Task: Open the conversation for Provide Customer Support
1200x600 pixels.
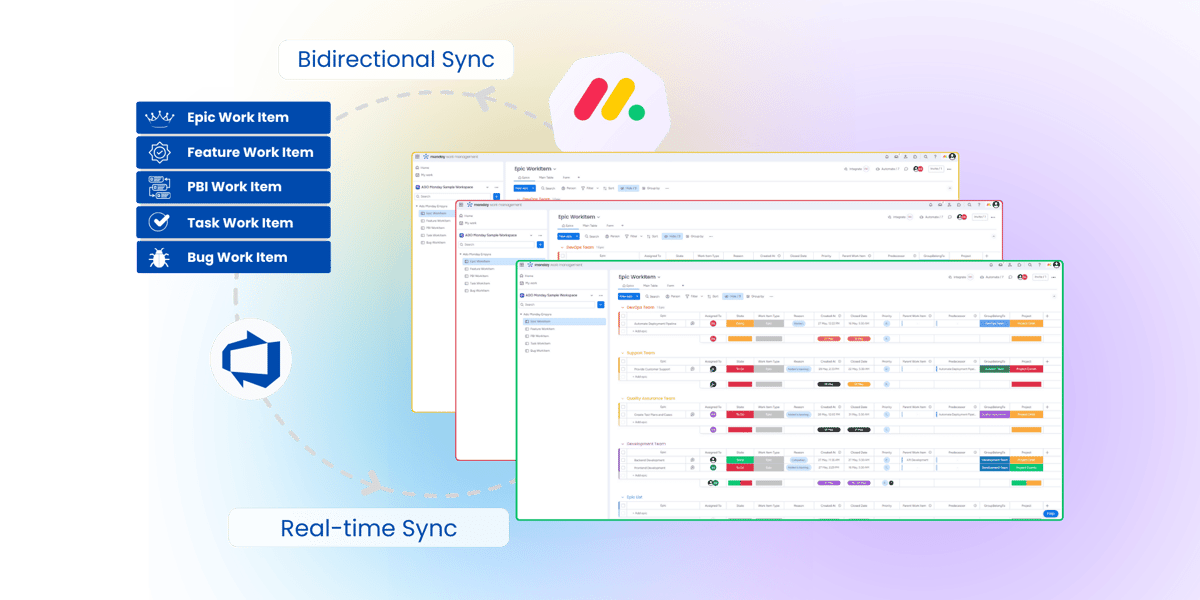Action: 692,369
